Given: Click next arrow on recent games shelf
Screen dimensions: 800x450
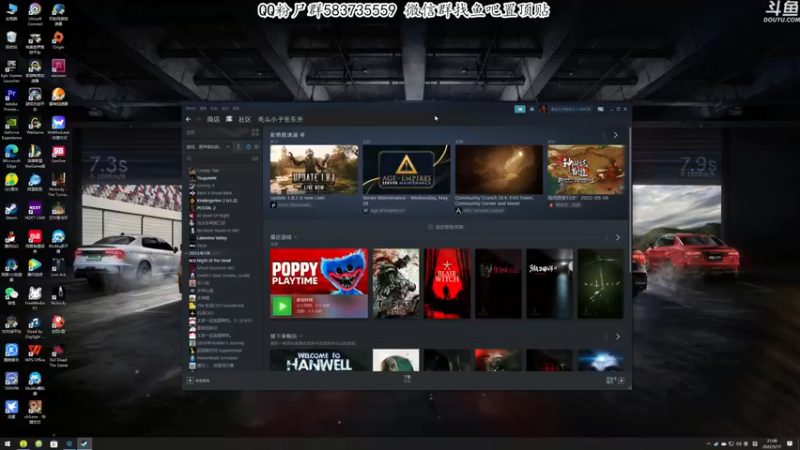Looking at the screenshot, I should coord(618,237).
